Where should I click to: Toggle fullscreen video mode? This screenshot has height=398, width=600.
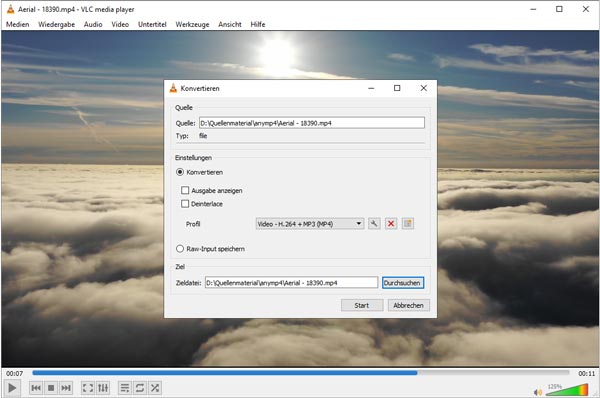point(88,388)
